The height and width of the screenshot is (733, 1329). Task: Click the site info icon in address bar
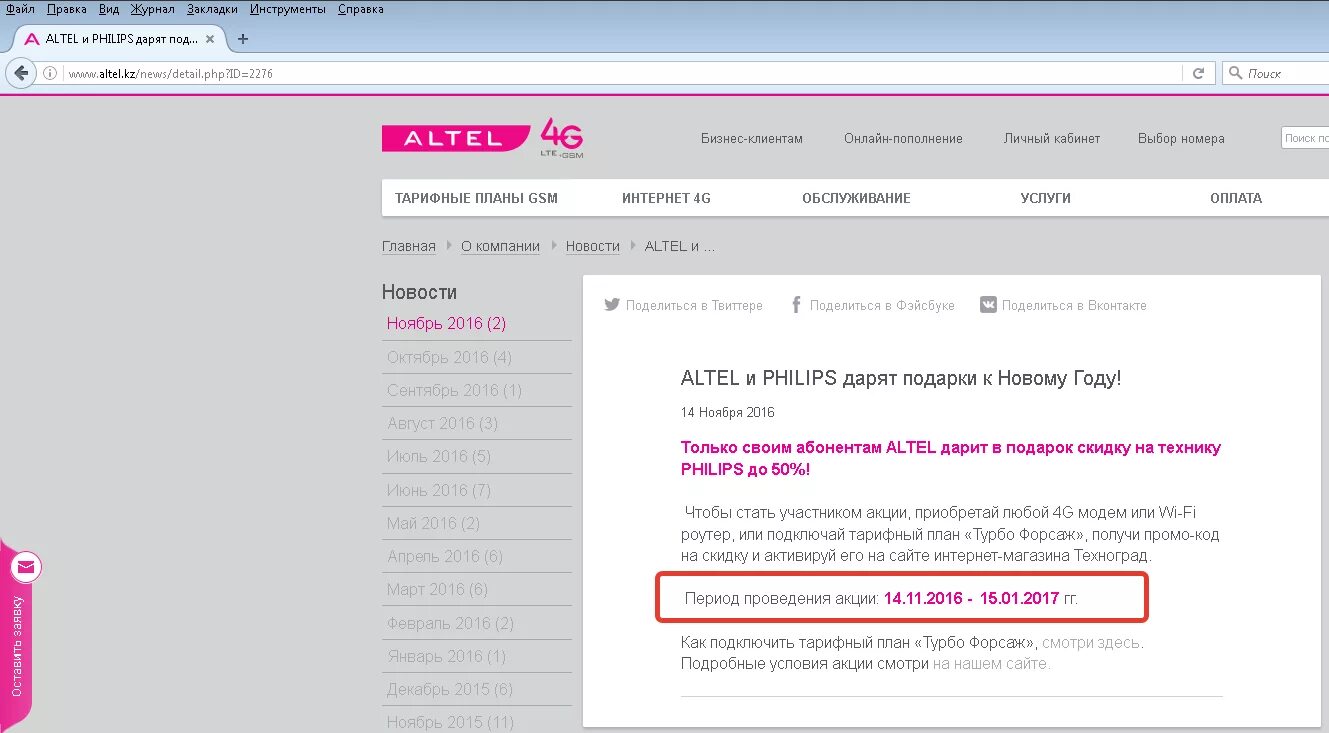50,73
